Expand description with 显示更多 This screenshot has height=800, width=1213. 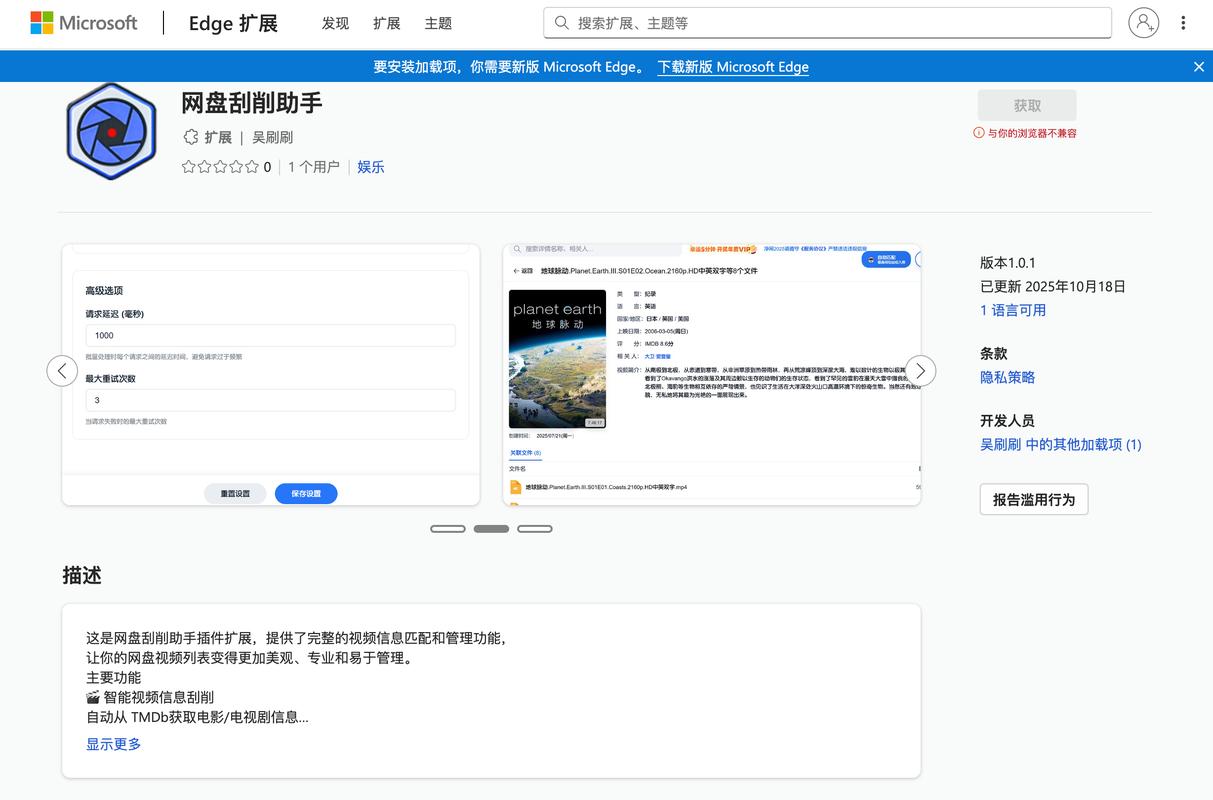[114, 744]
